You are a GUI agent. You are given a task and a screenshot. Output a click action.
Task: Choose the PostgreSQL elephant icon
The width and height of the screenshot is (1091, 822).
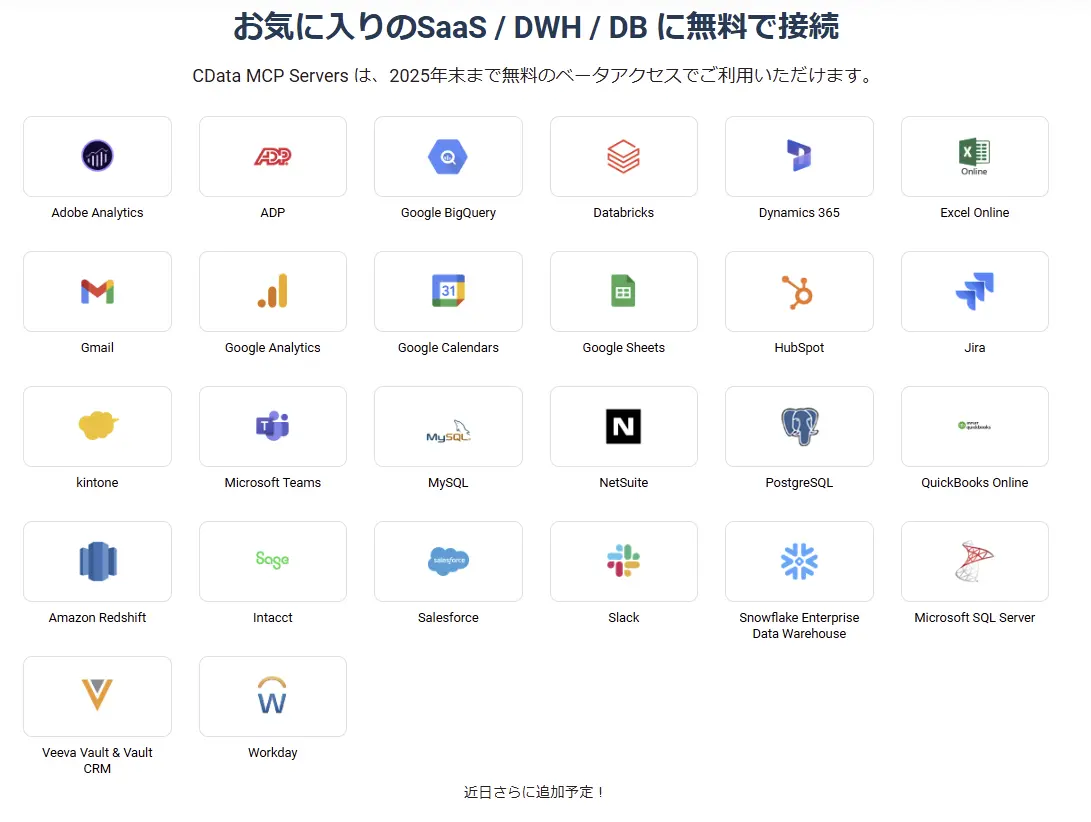click(x=799, y=426)
